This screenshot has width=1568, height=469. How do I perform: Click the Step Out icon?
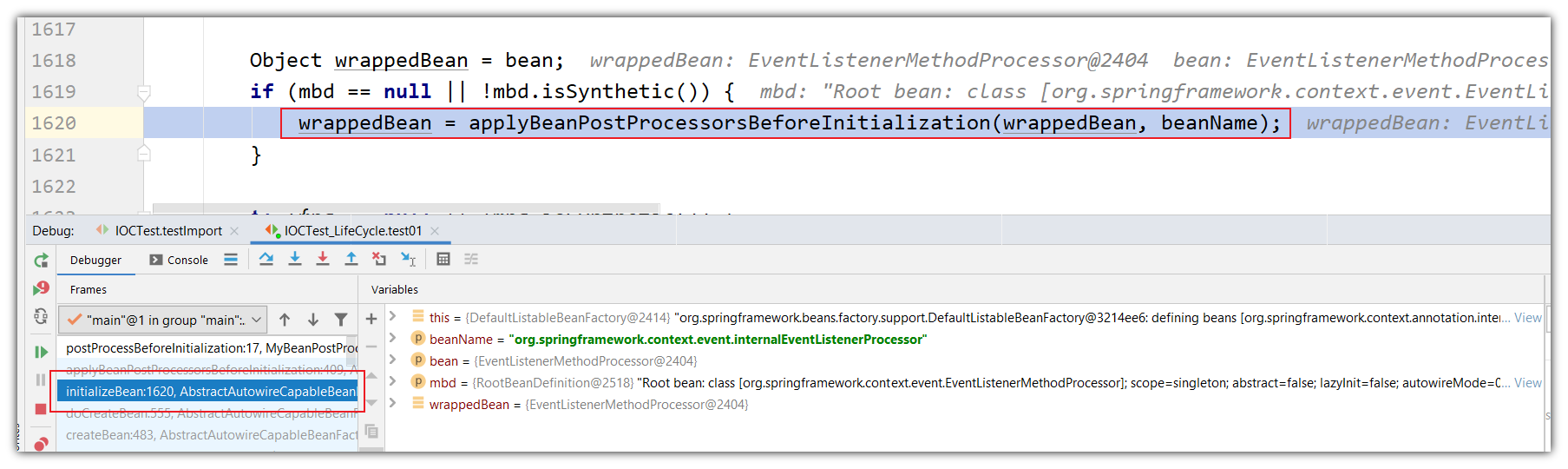click(351, 259)
